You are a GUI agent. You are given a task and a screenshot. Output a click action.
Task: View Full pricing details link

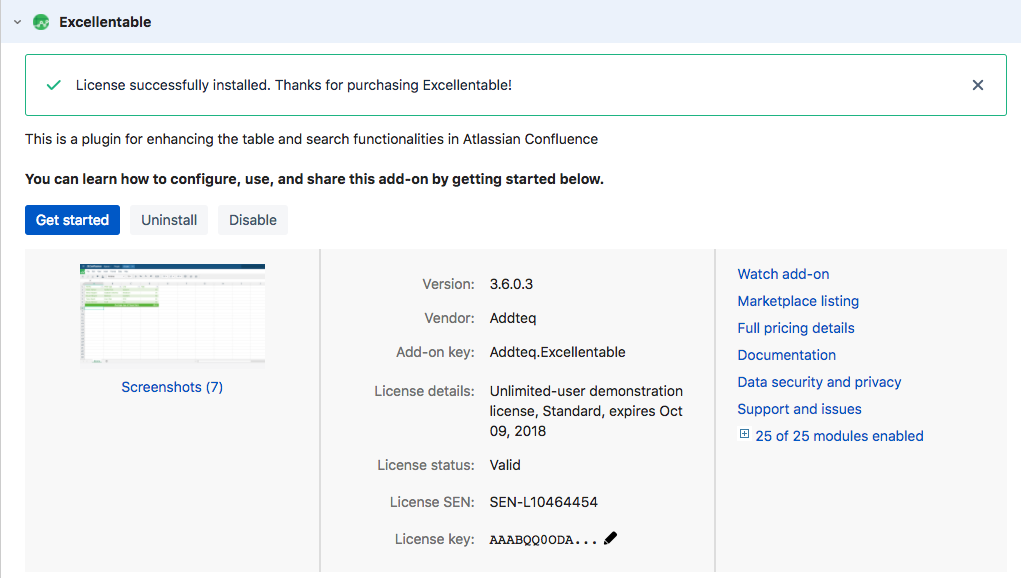pyautogui.click(x=796, y=328)
